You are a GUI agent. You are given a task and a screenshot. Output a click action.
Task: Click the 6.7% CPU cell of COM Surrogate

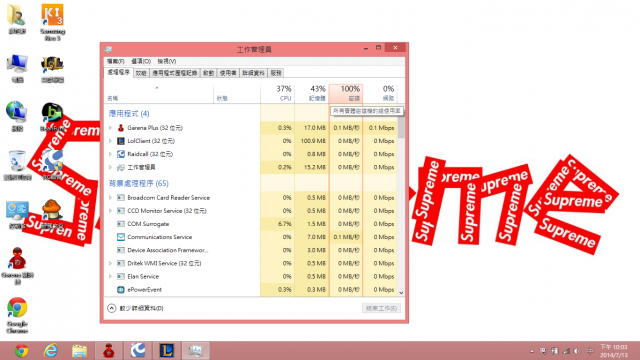point(278,224)
